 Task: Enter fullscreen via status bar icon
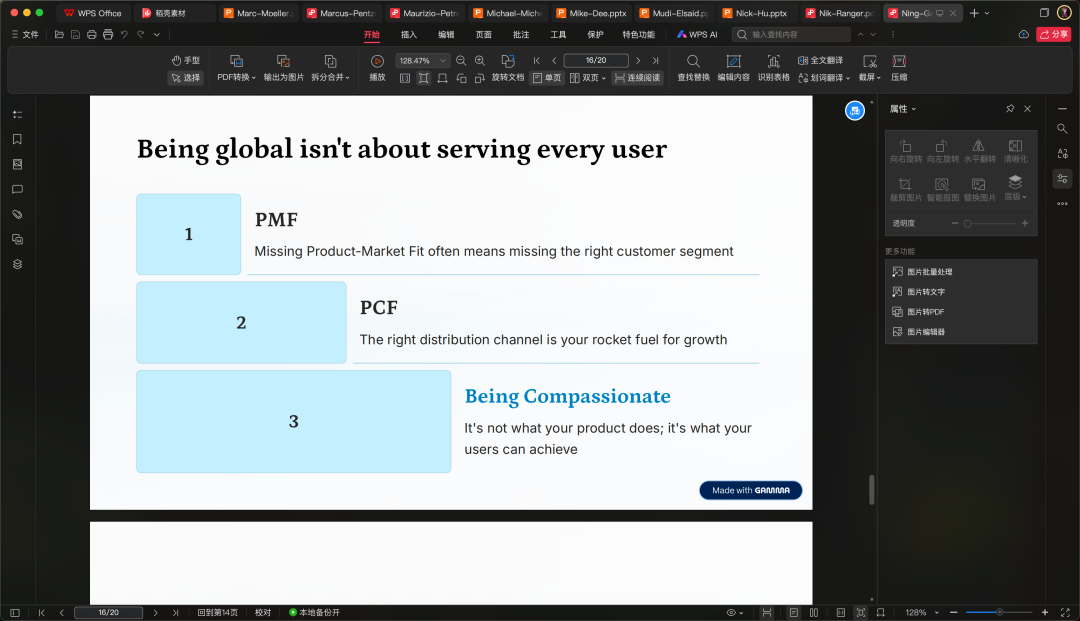[x=1065, y=612]
